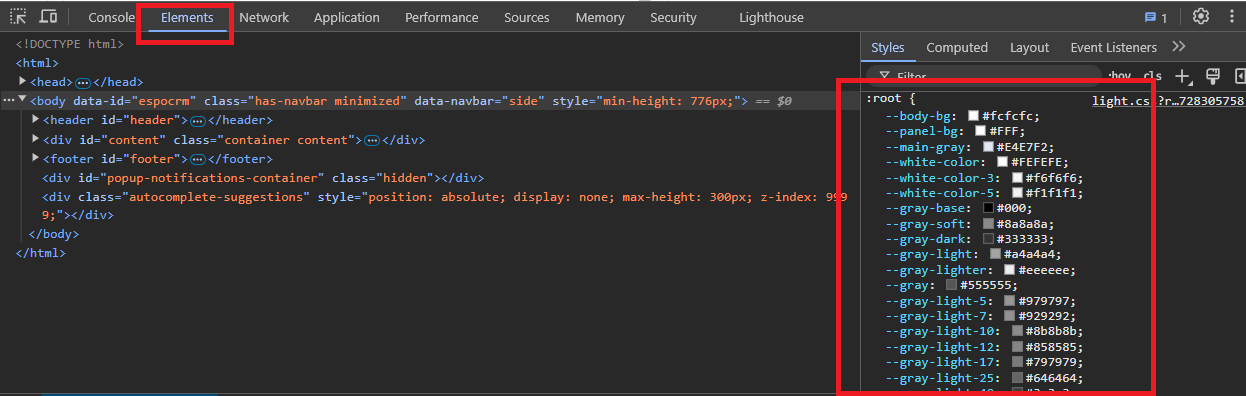Open the Event Listeners sidebar tab

click(x=1113, y=47)
